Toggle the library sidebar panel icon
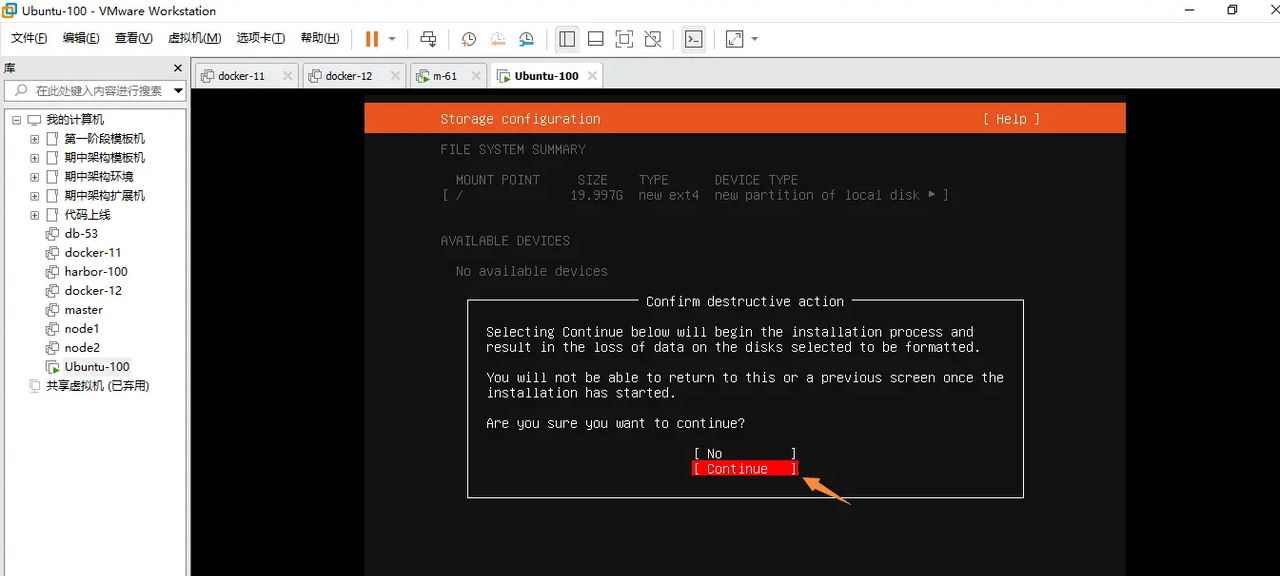 click(567, 39)
